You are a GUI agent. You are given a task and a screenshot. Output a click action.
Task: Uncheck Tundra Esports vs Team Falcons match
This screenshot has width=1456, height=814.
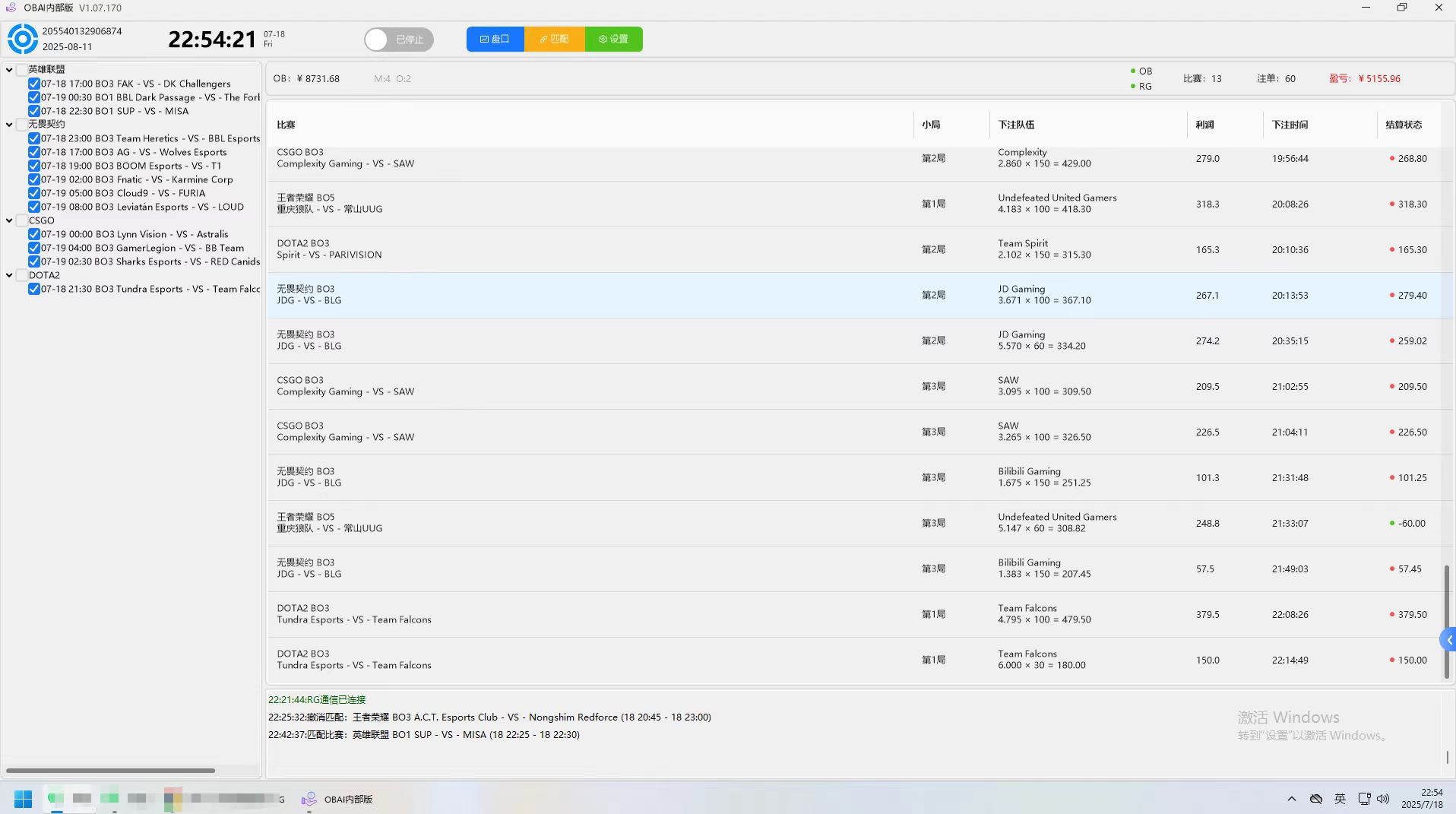click(x=34, y=289)
